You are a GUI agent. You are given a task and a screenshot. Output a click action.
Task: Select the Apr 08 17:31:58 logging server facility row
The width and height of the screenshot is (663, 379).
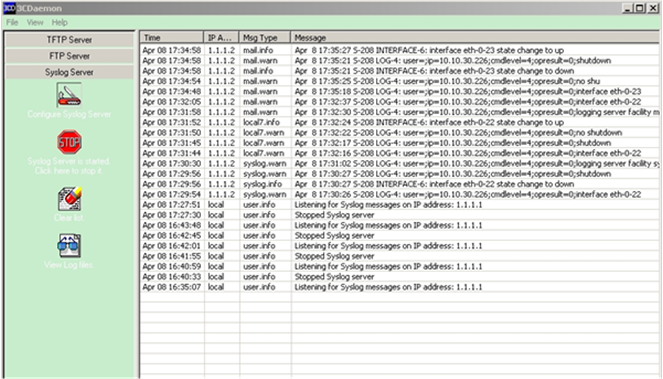[400, 112]
